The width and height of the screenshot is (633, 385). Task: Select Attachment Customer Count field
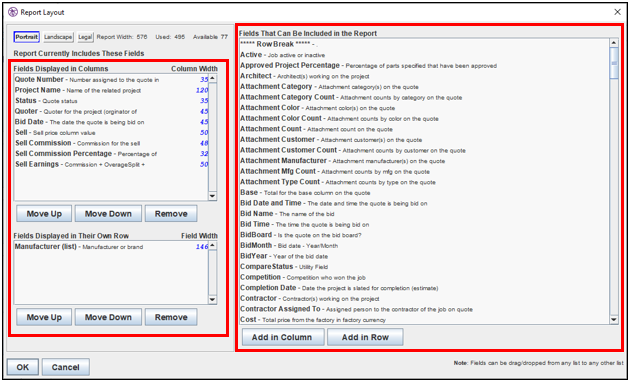[424, 150]
